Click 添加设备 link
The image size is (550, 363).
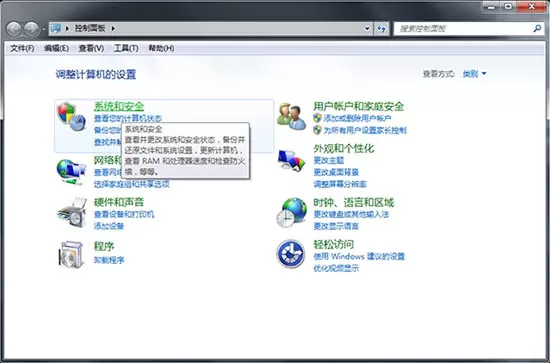(x=109, y=226)
